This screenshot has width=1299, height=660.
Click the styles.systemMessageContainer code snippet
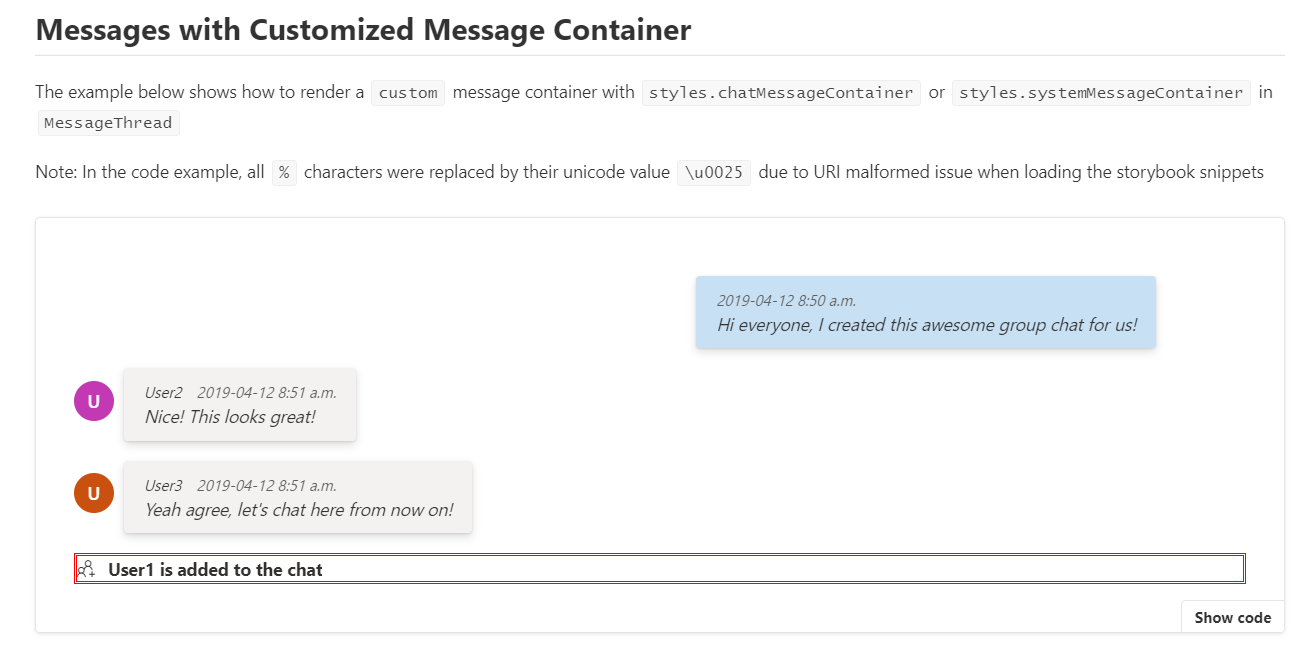(x=1100, y=92)
